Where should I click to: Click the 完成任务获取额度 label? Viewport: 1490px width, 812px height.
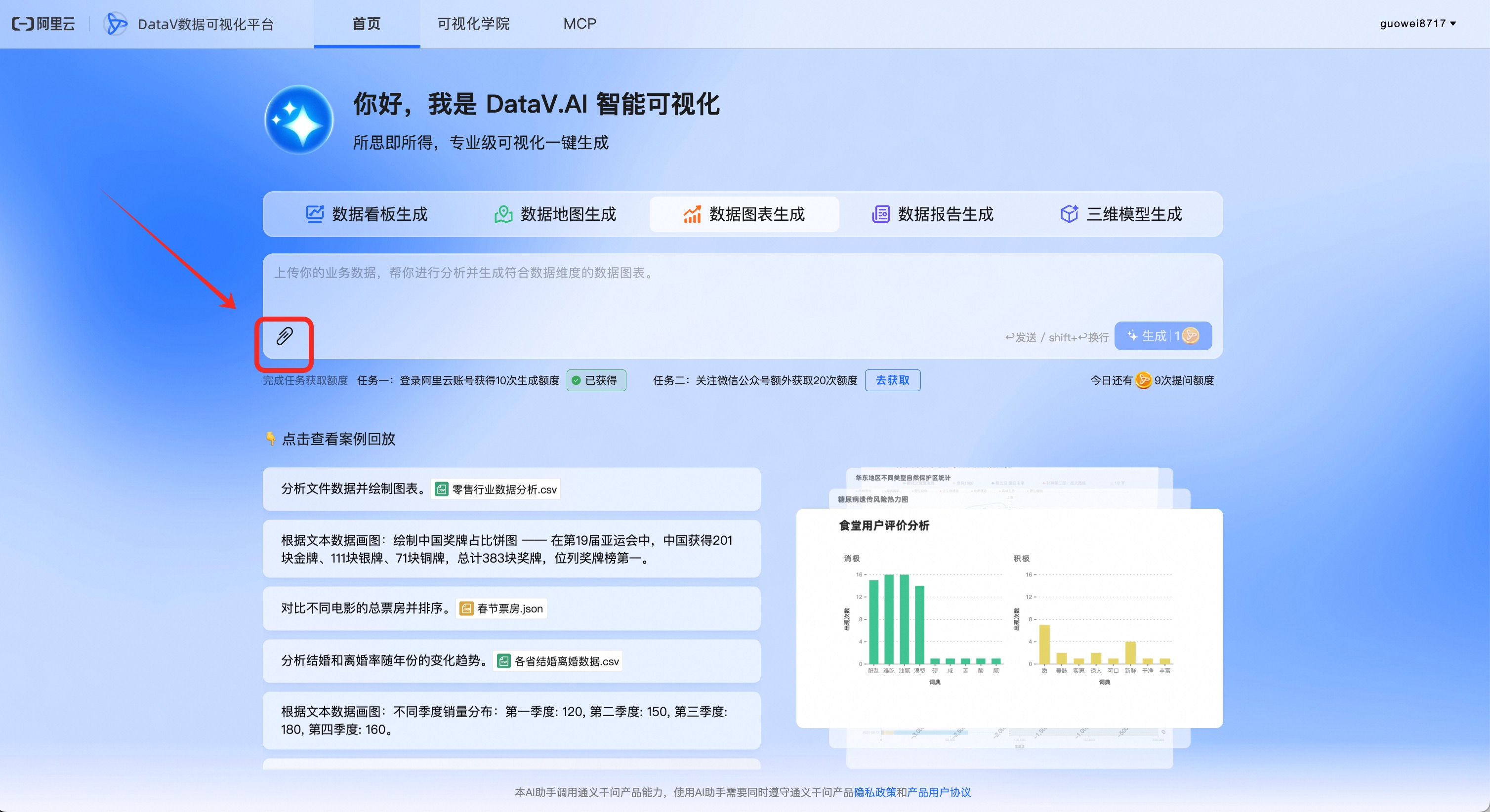[x=305, y=380]
